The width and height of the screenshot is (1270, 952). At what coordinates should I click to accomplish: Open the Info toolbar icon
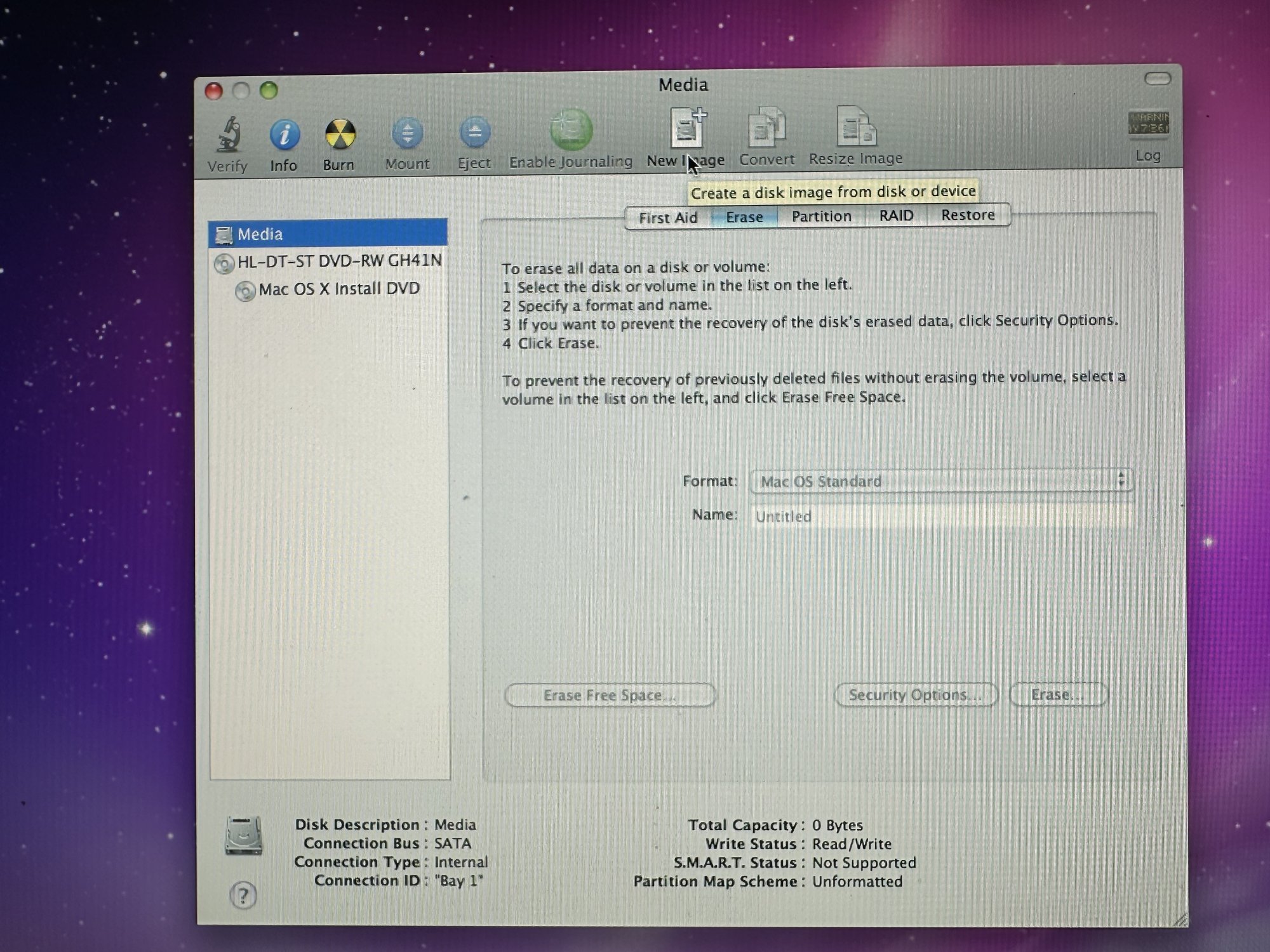pyautogui.click(x=284, y=135)
